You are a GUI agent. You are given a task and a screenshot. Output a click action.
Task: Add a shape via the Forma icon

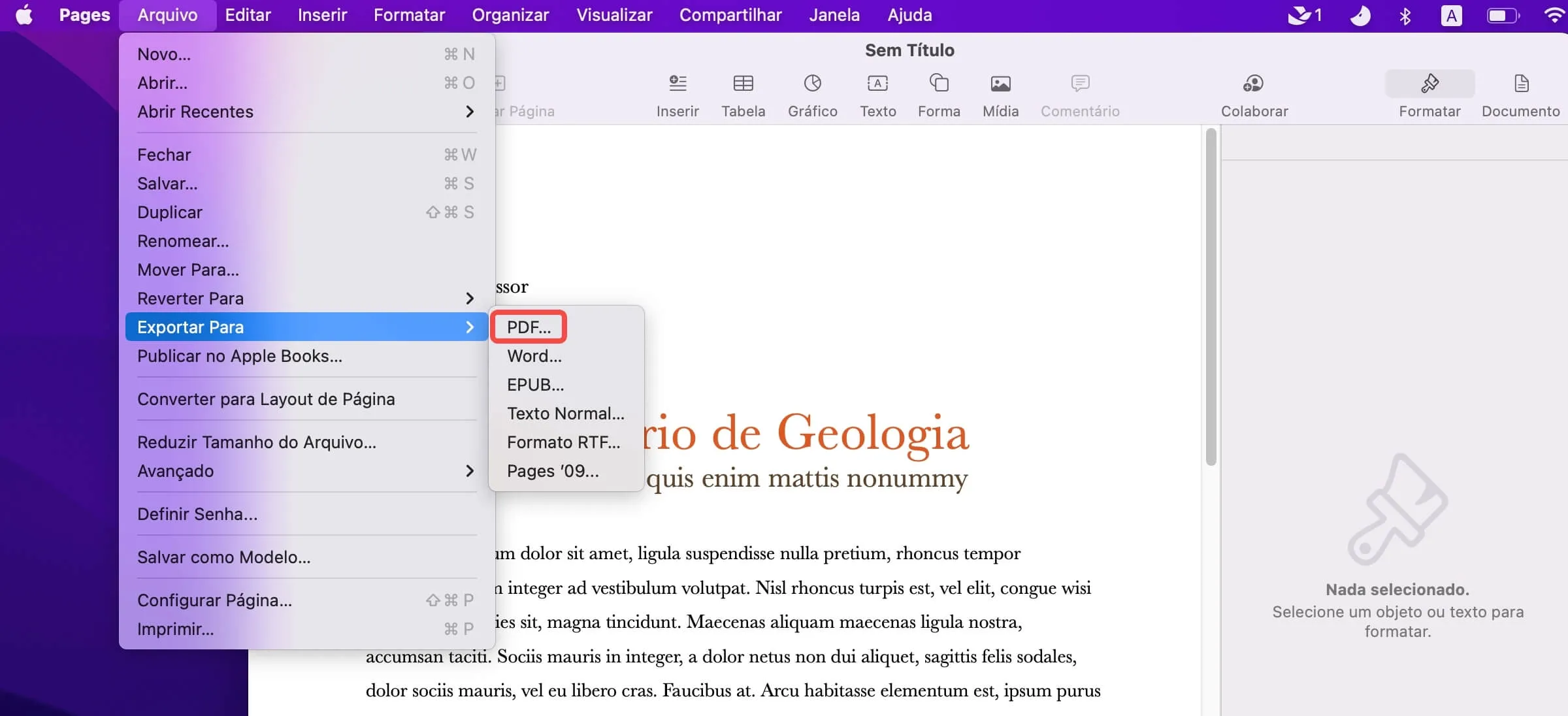pos(939,94)
